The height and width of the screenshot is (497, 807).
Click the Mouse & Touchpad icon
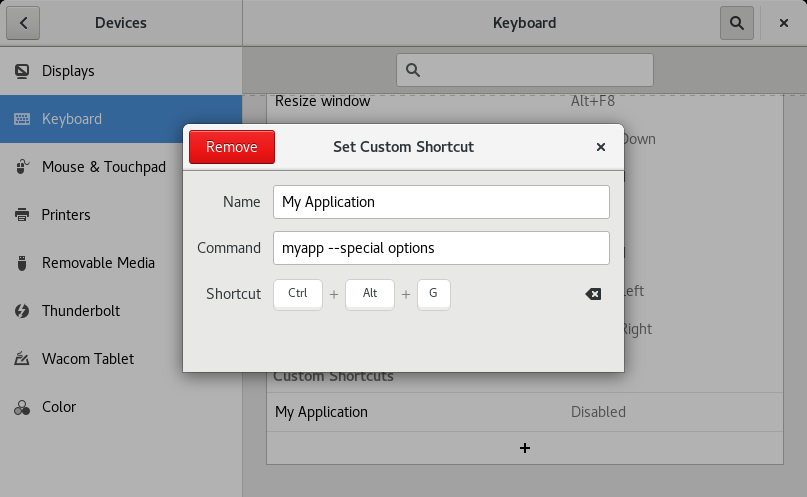[22, 167]
